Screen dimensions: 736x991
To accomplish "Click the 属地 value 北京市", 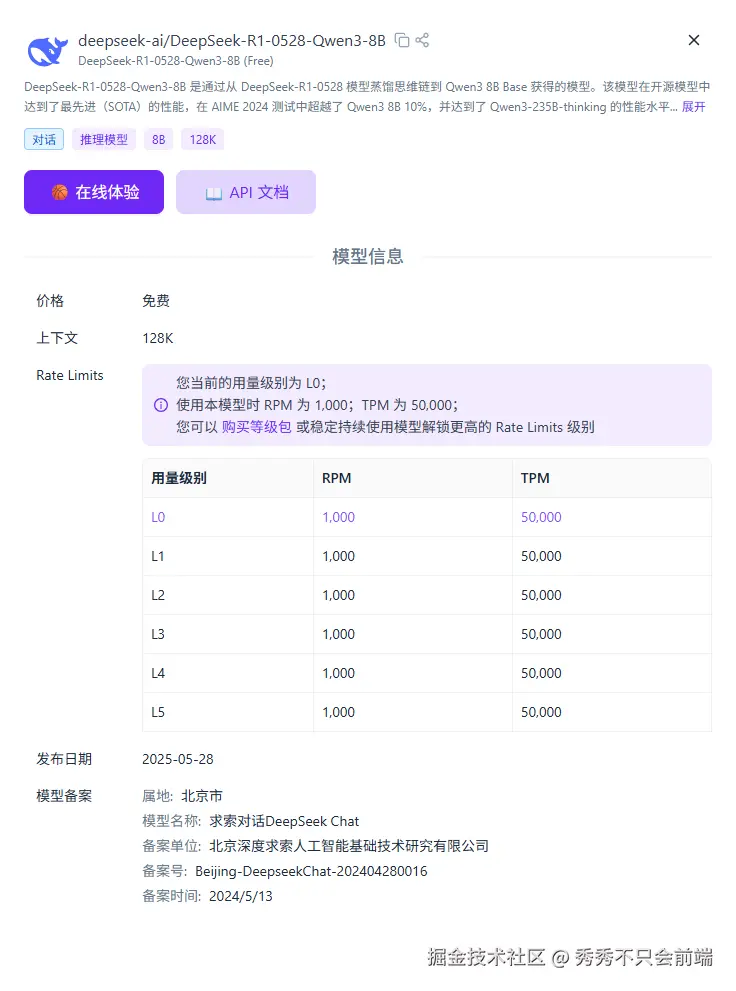I will pyautogui.click(x=202, y=796).
